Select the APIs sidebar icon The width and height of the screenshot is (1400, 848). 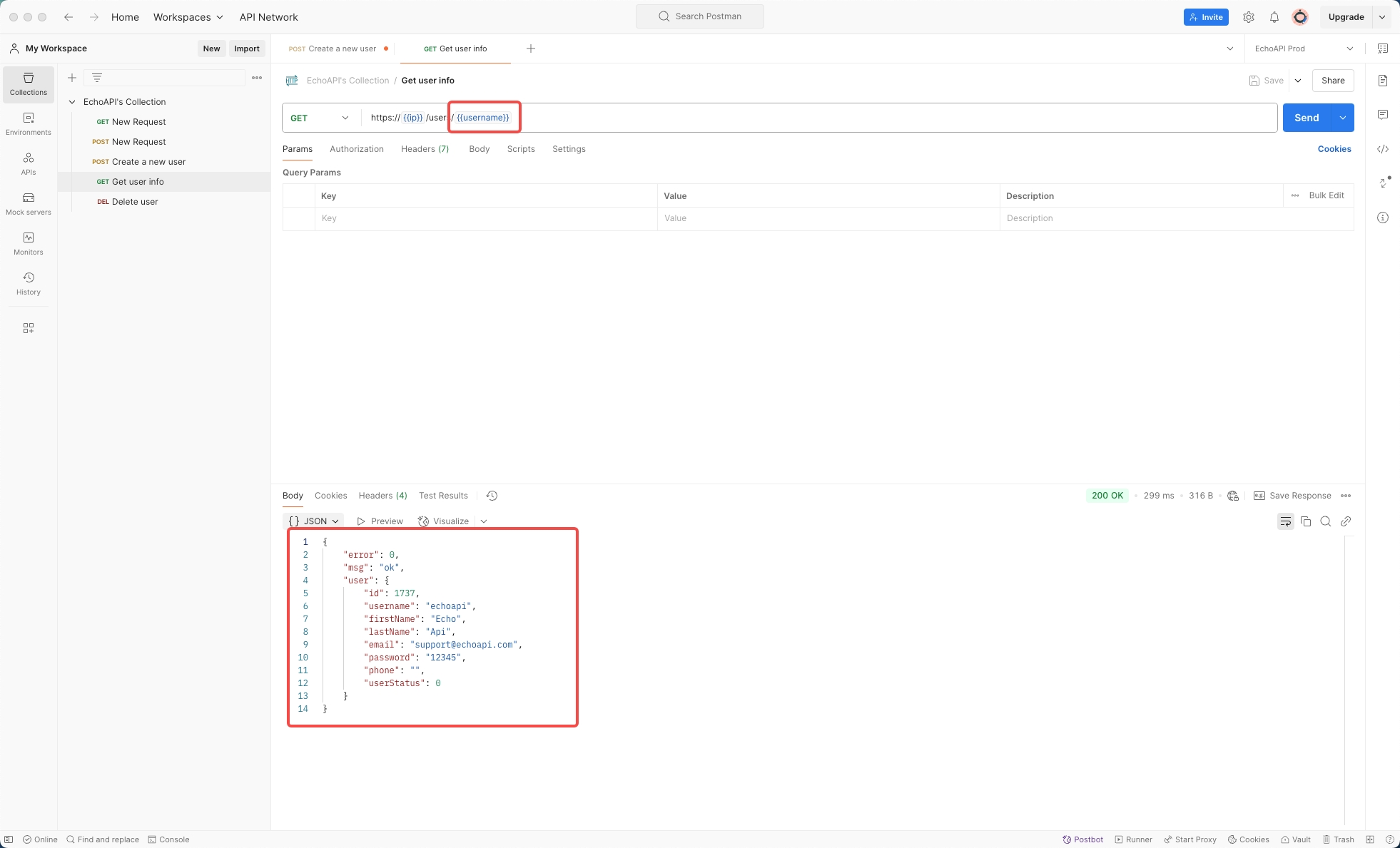(28, 163)
